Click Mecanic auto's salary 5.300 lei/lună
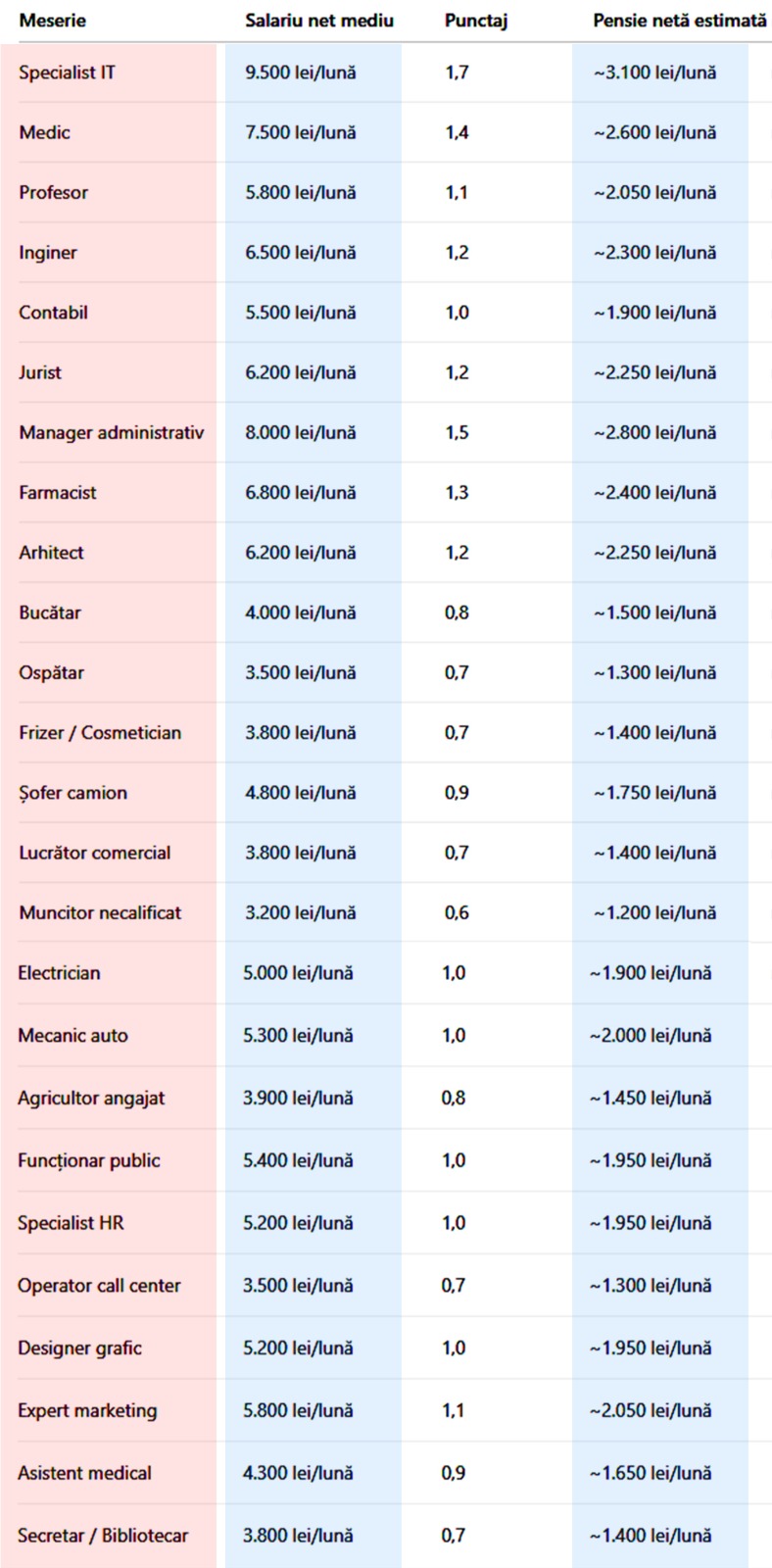The width and height of the screenshot is (772, 1568). pos(298,1036)
